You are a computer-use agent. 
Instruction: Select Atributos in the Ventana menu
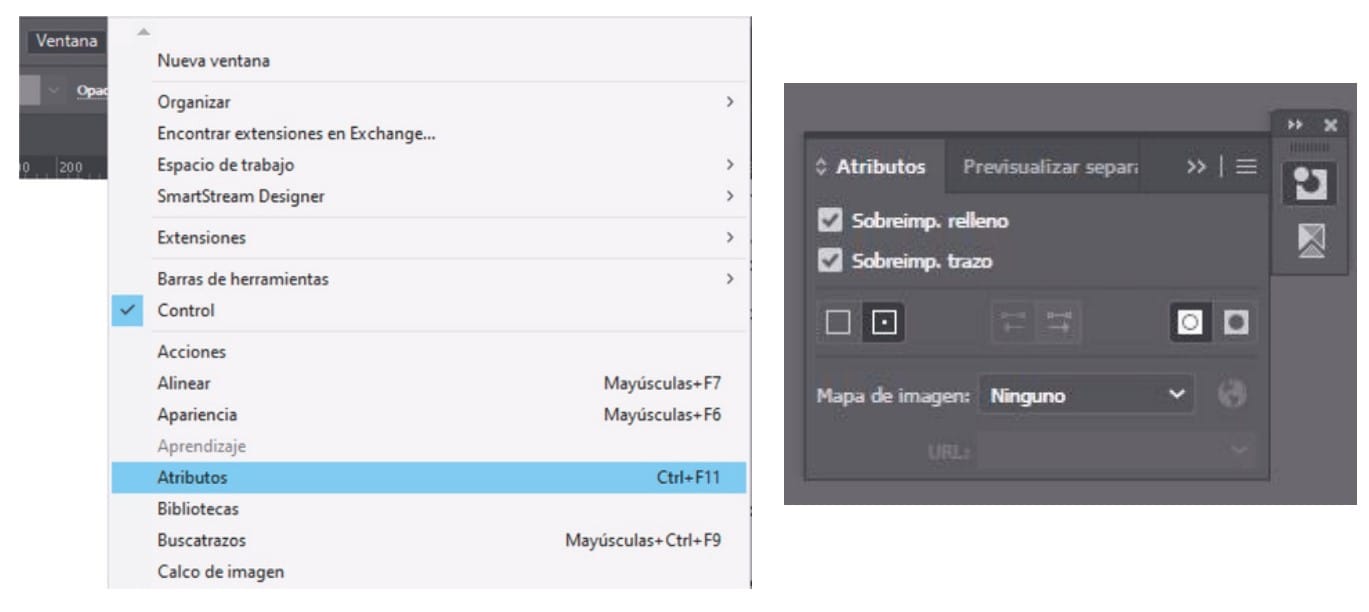pos(430,478)
